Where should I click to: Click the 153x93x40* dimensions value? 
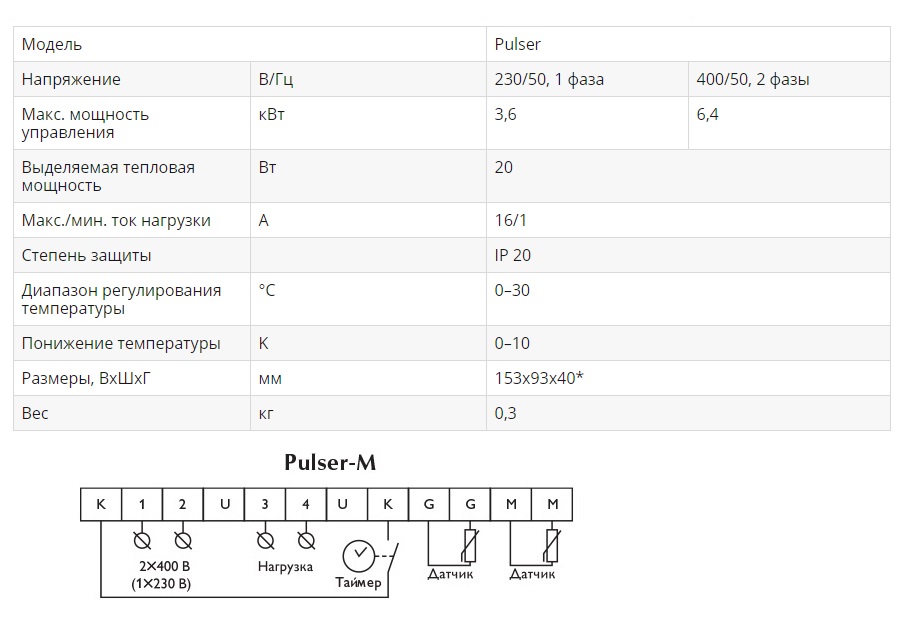[539, 378]
